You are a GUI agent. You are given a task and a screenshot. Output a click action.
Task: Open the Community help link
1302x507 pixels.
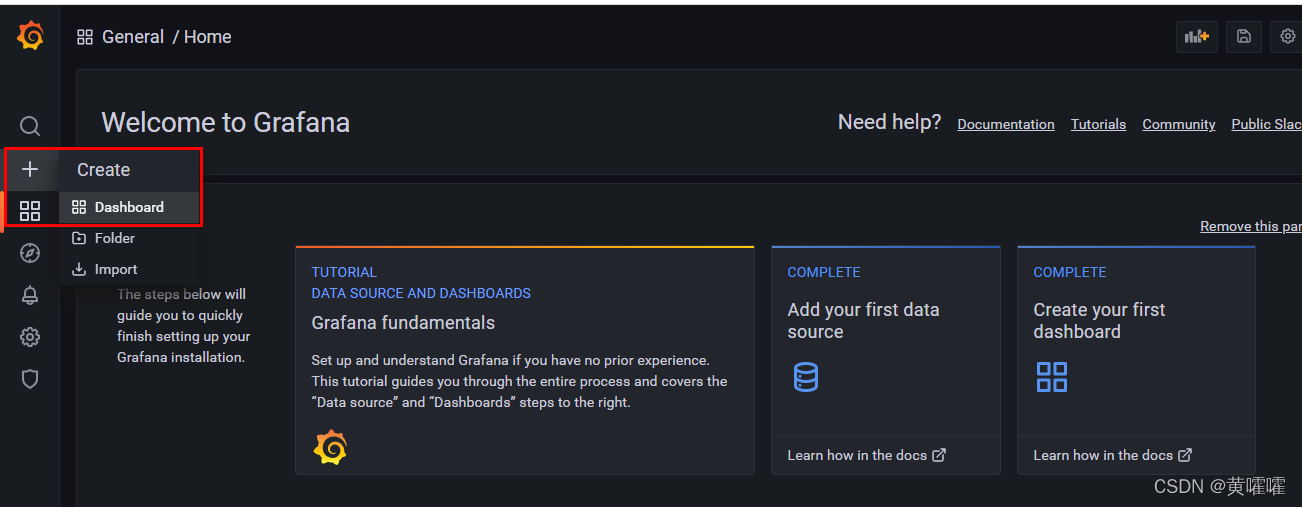click(1179, 124)
